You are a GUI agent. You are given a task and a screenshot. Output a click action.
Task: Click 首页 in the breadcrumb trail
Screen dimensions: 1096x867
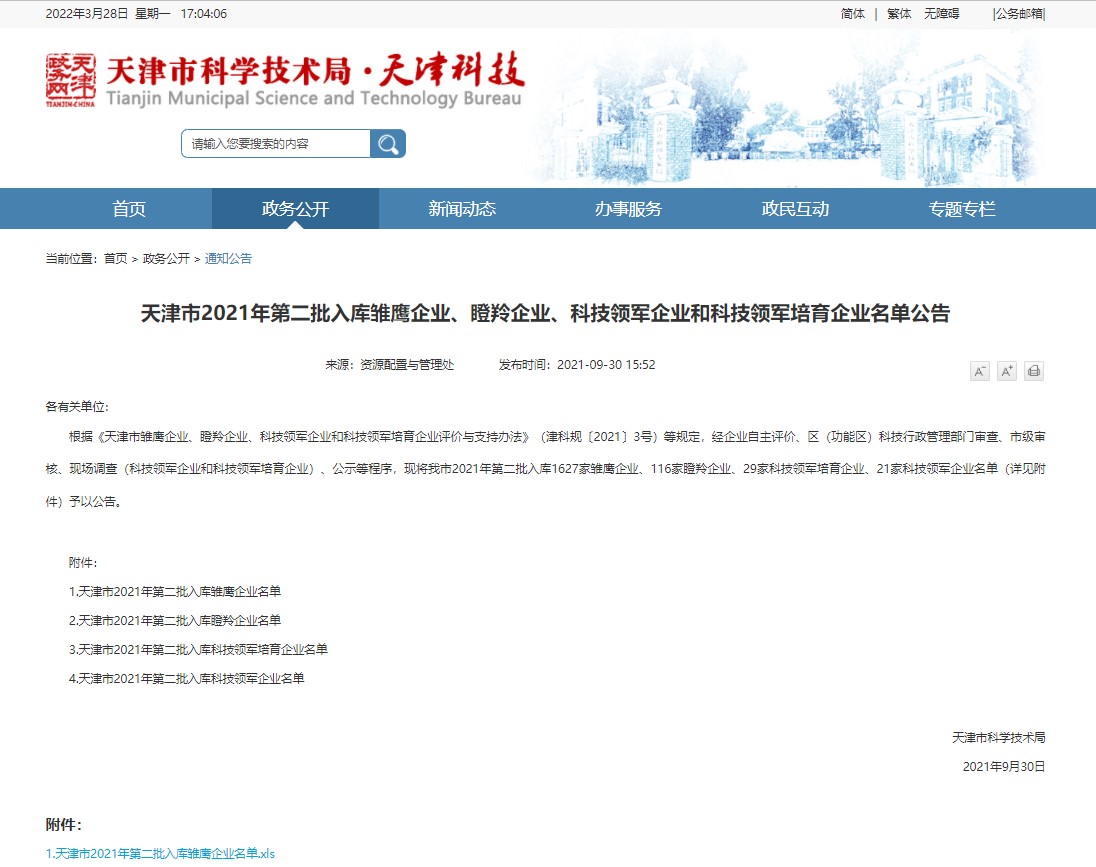click(115, 259)
